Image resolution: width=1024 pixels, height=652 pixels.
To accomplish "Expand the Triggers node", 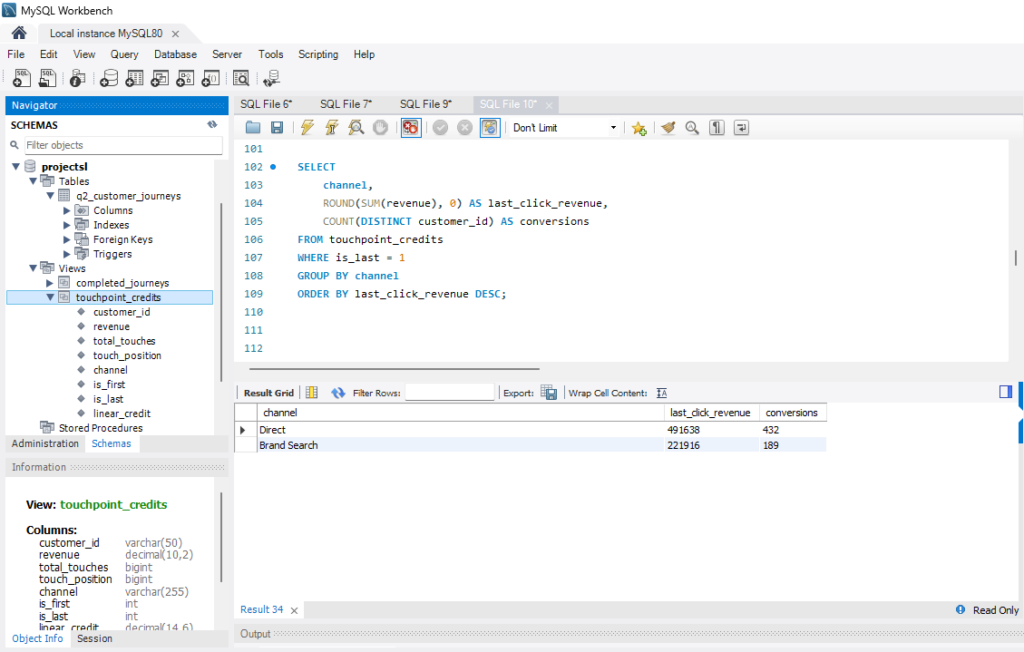I will (x=67, y=253).
